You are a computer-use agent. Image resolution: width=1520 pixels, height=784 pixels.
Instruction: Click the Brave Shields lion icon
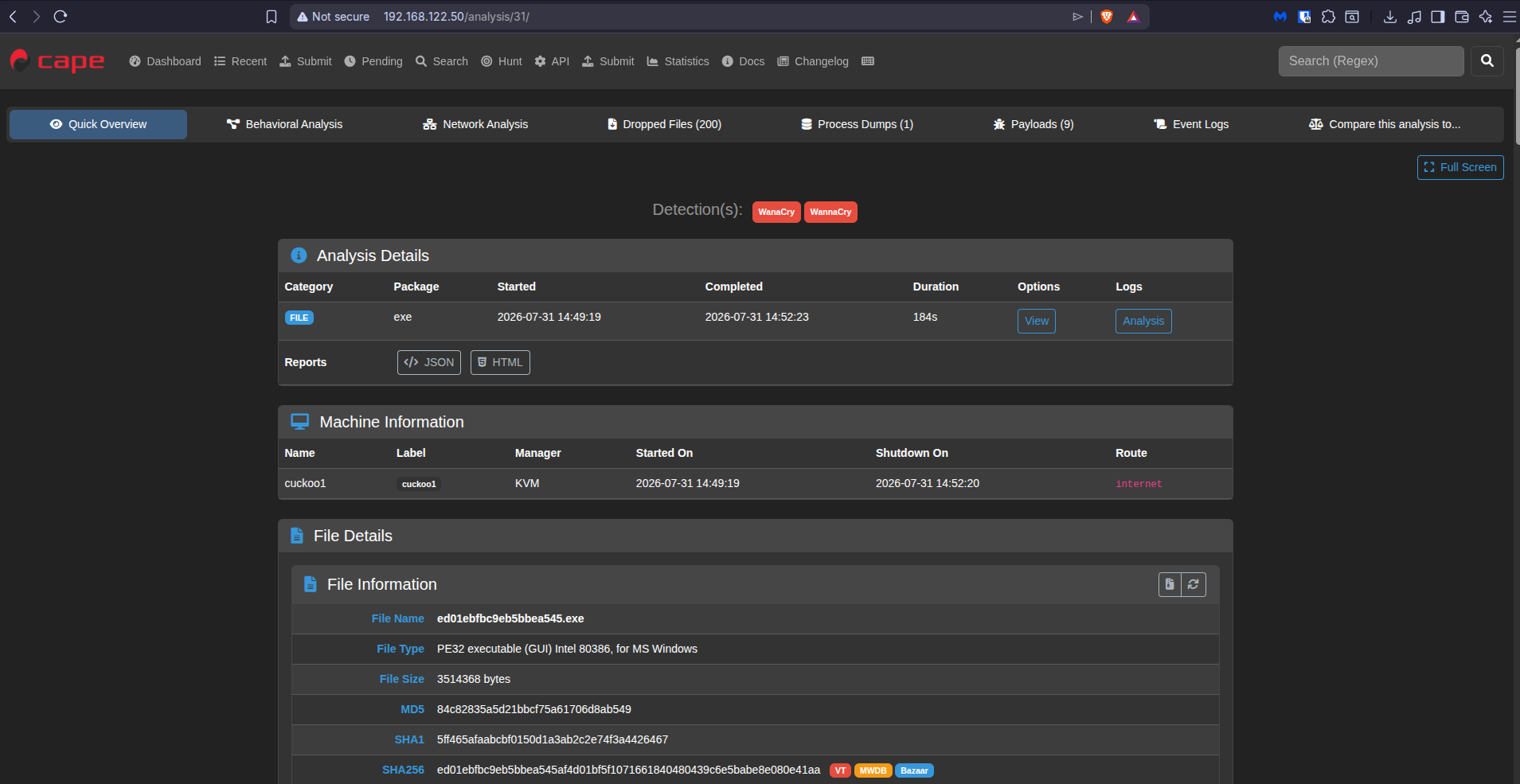1107,17
